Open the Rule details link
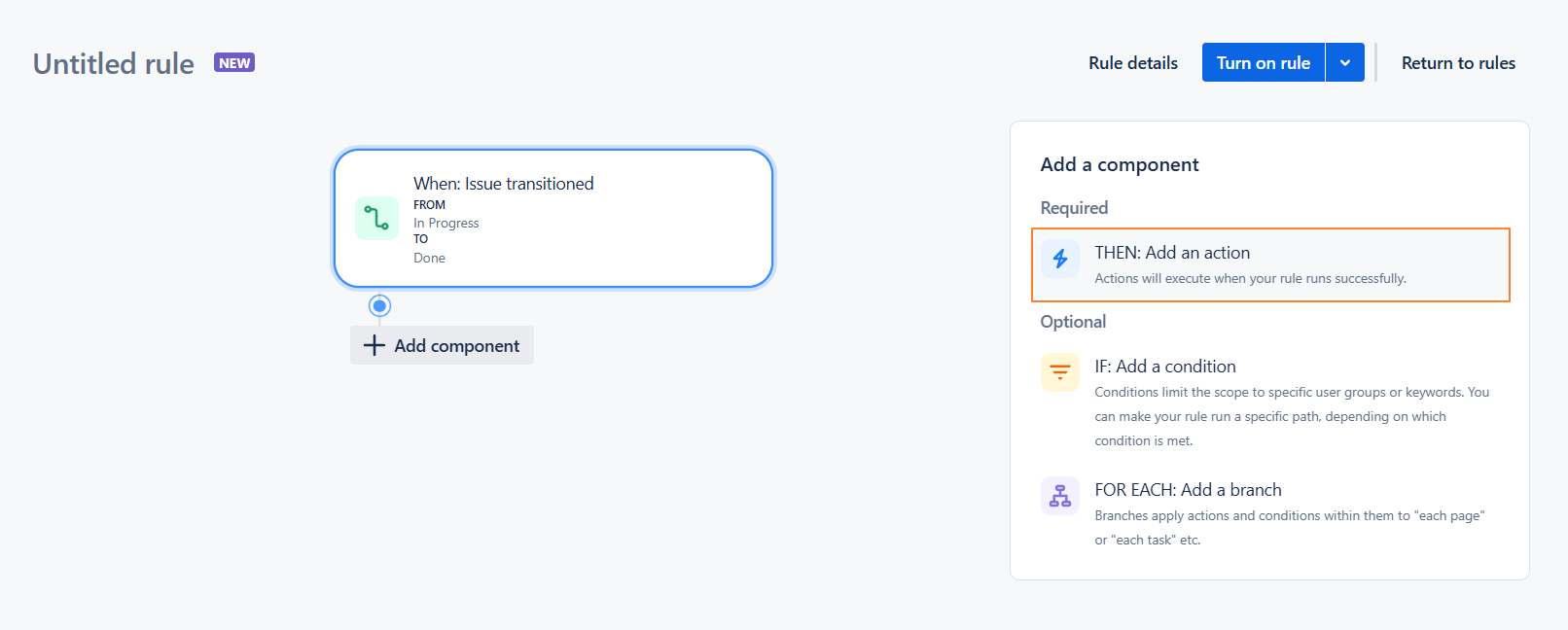Screen dimensions: 1568x630 coord(1133,63)
